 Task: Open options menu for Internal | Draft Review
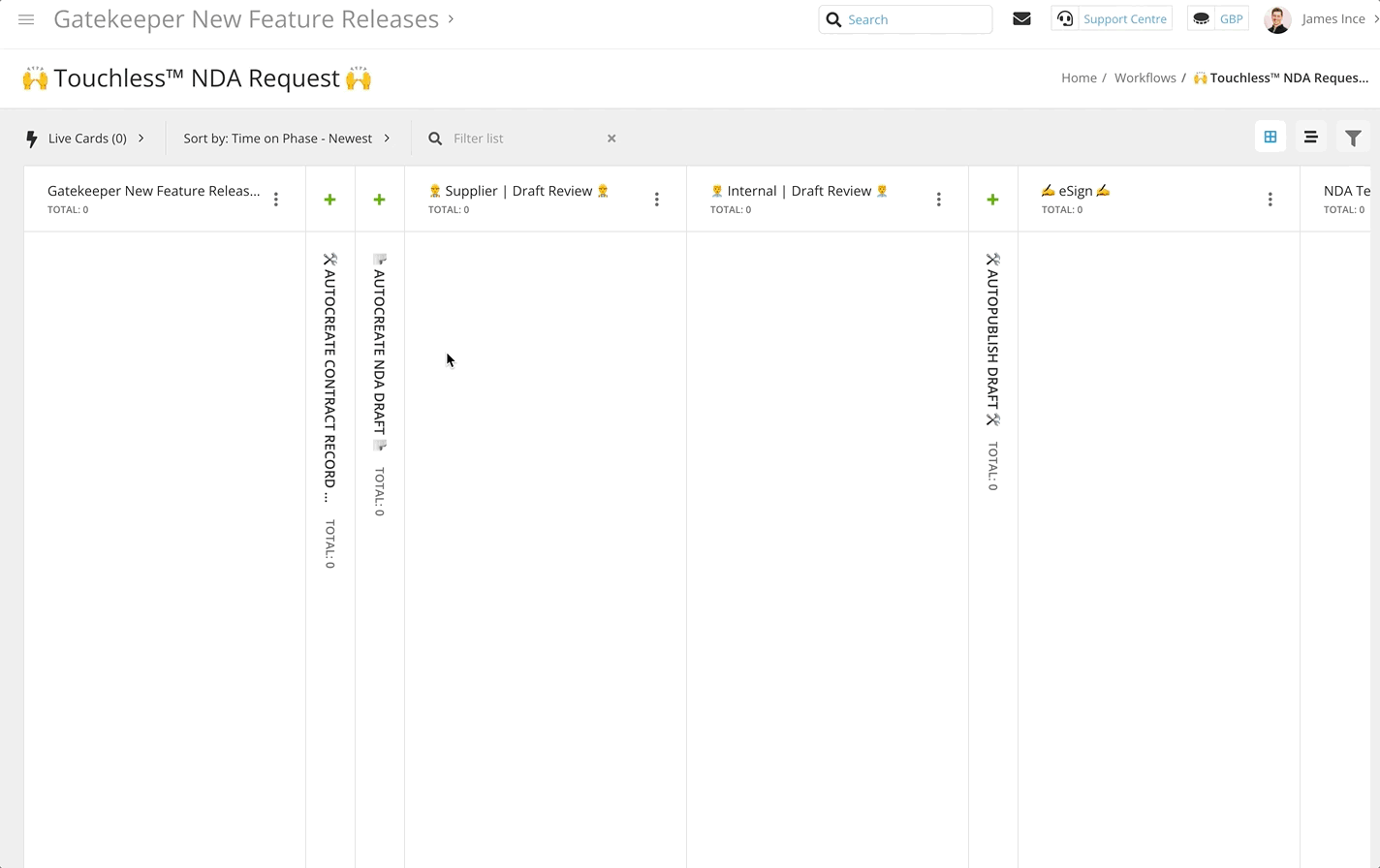click(939, 200)
